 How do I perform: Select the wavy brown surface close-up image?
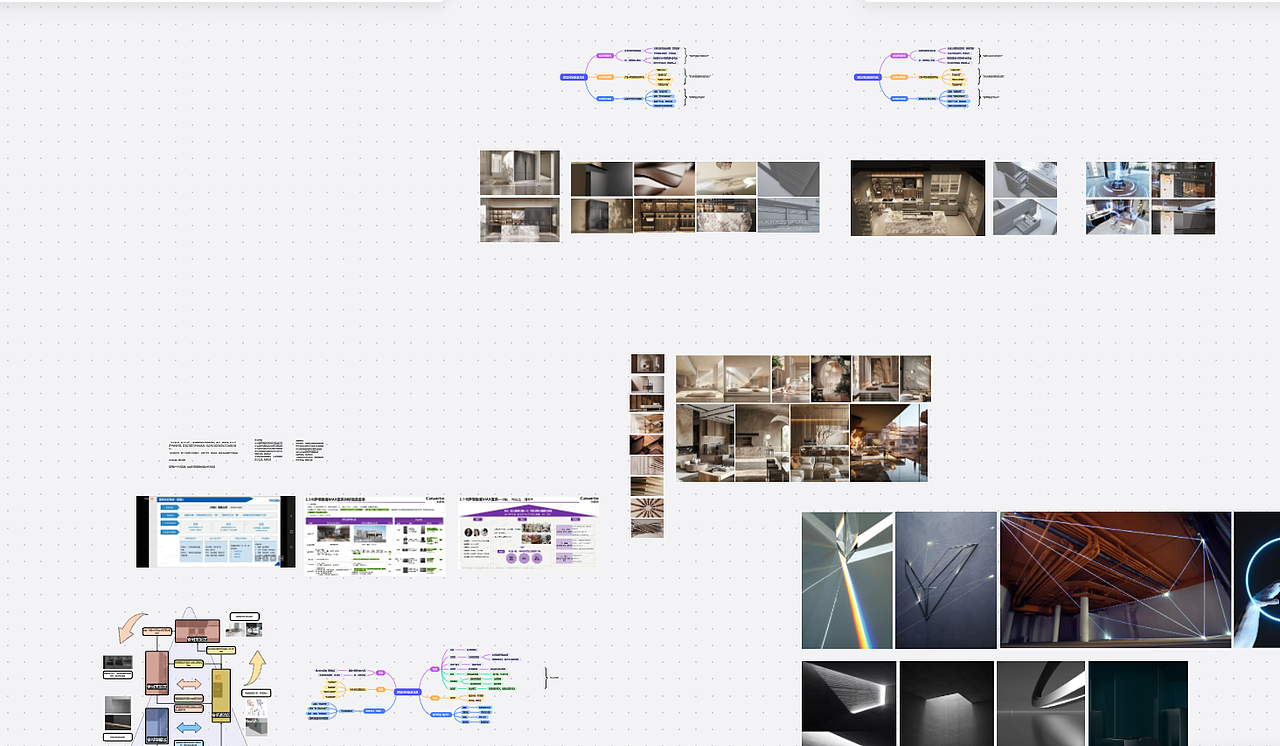664,179
